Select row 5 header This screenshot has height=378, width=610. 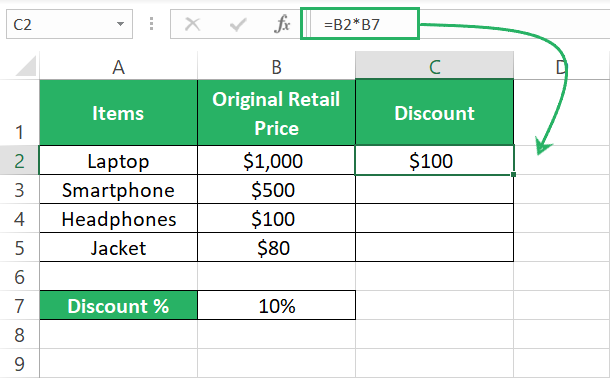(x=19, y=247)
